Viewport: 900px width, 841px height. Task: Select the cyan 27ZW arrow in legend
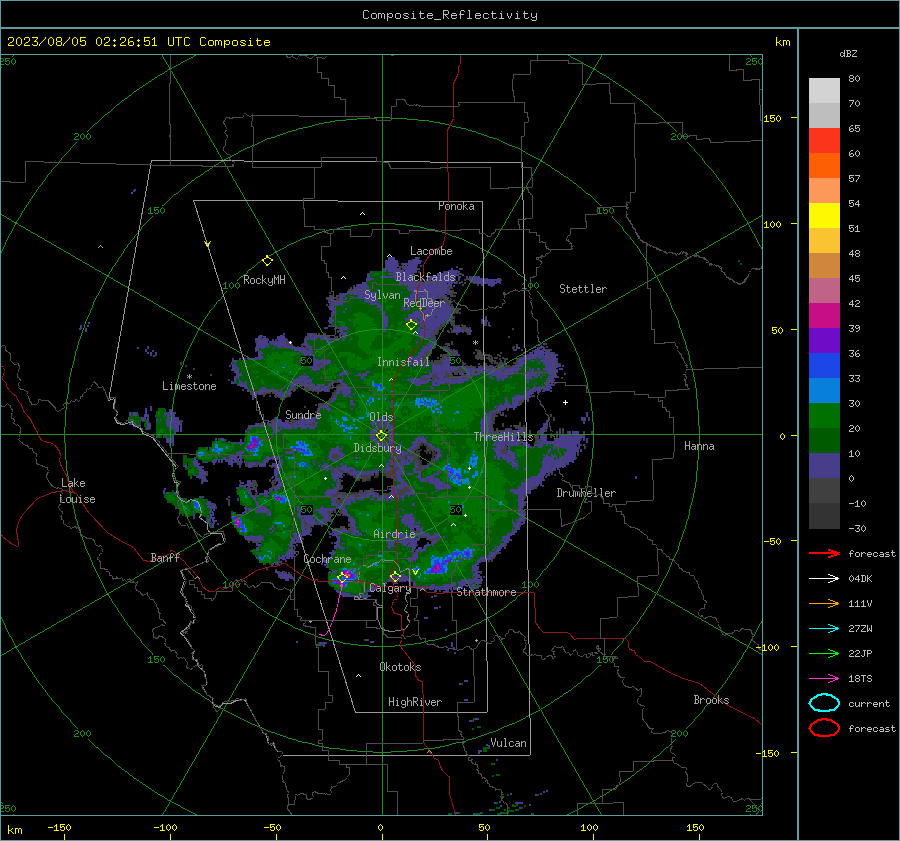coord(824,629)
